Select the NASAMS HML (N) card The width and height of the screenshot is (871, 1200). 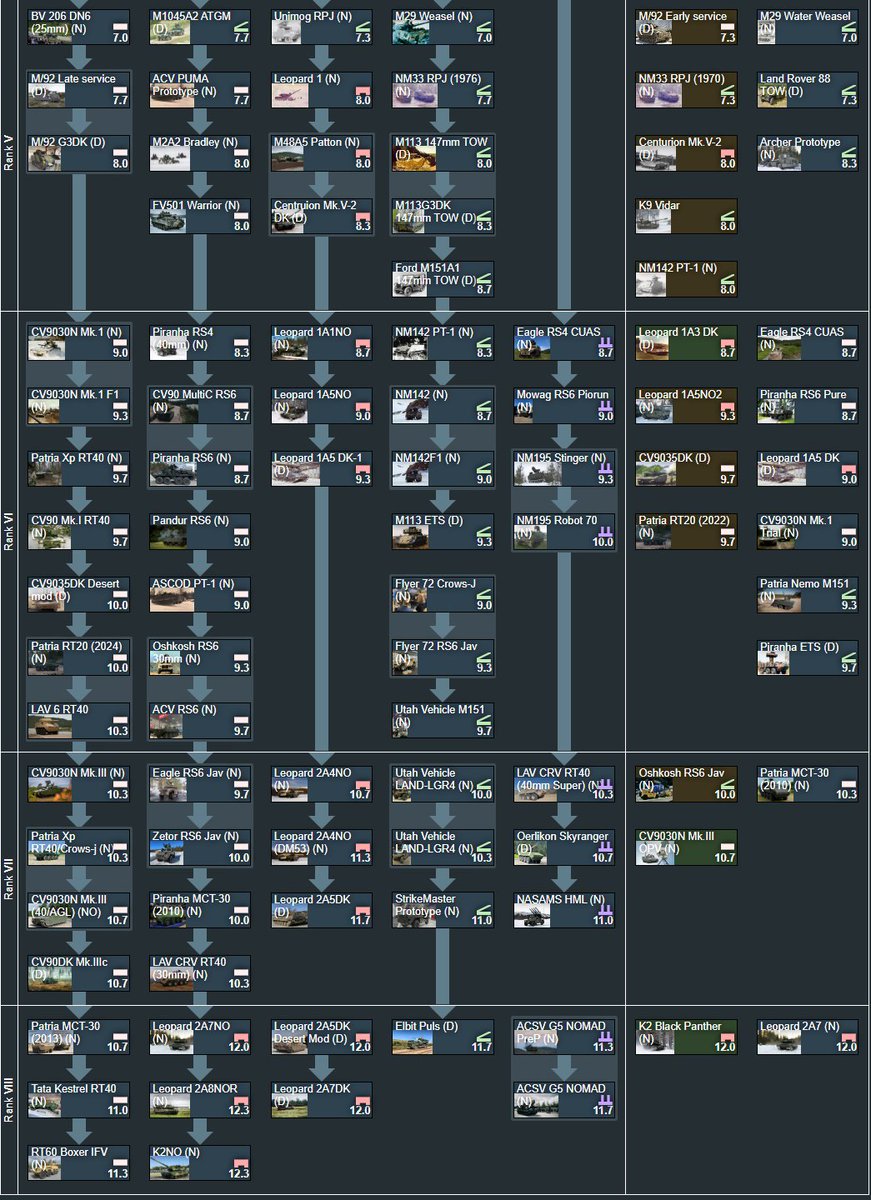565,909
